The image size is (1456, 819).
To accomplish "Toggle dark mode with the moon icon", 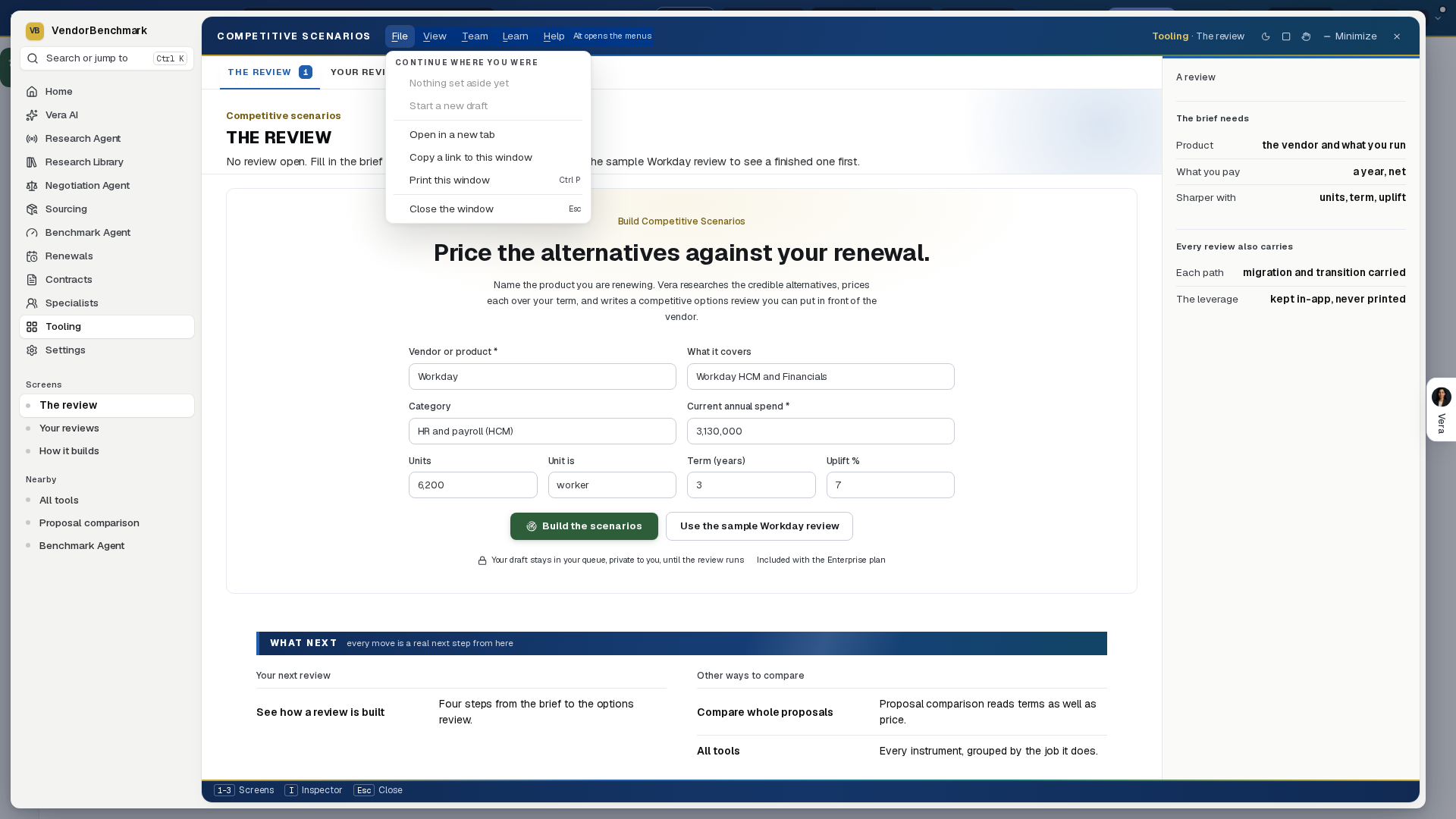I will coord(1266,36).
